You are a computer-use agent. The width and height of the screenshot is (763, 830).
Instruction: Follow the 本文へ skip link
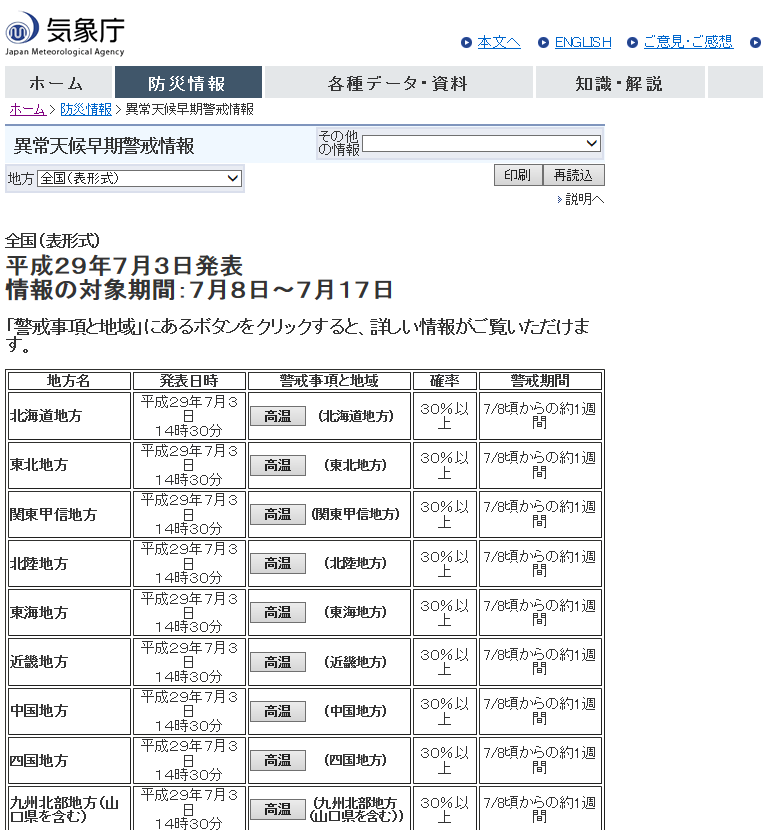pos(499,42)
